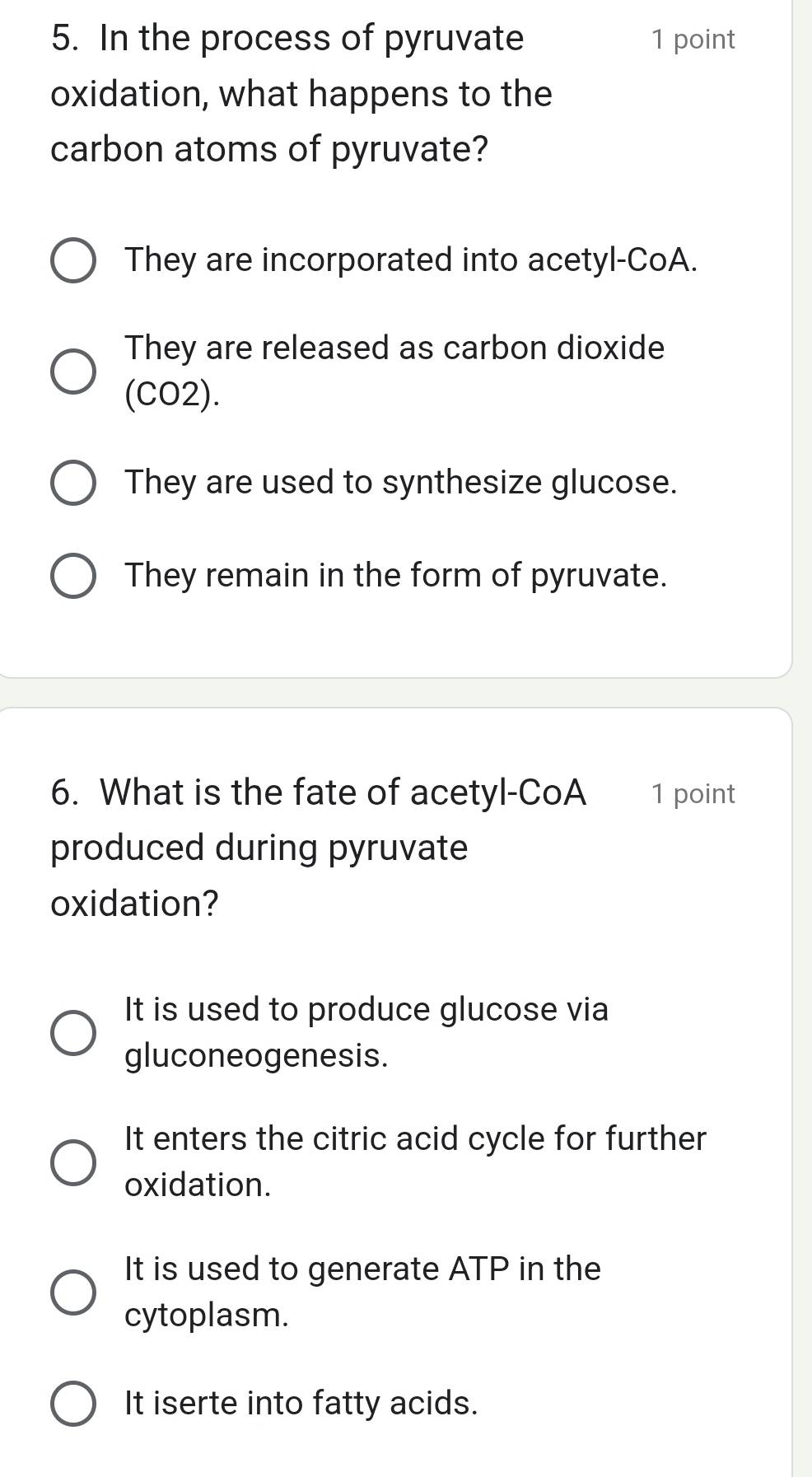Click the '1 point' label of question 6
812x1477 pixels.
(693, 794)
